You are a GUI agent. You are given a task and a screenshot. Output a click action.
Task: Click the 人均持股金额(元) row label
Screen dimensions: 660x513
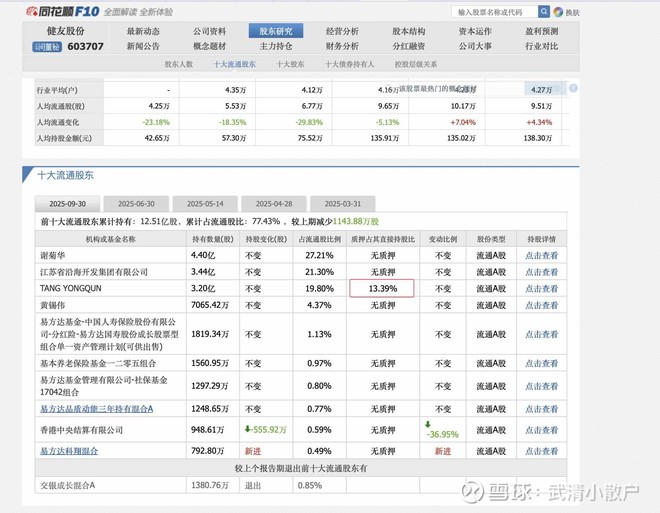[x=64, y=138]
